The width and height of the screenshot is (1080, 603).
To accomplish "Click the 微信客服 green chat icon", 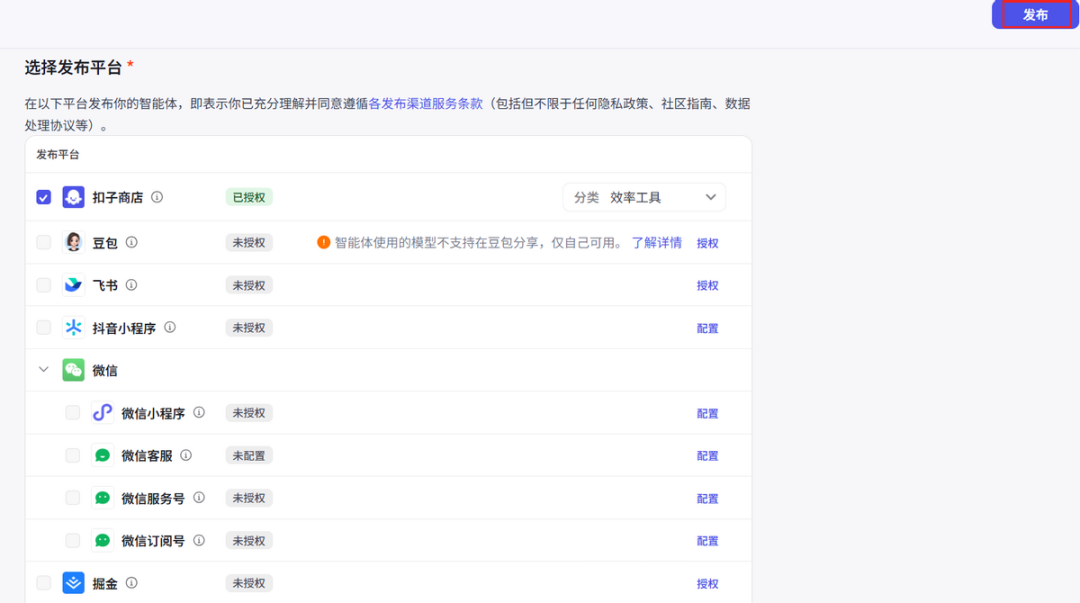I will pyautogui.click(x=100, y=455).
